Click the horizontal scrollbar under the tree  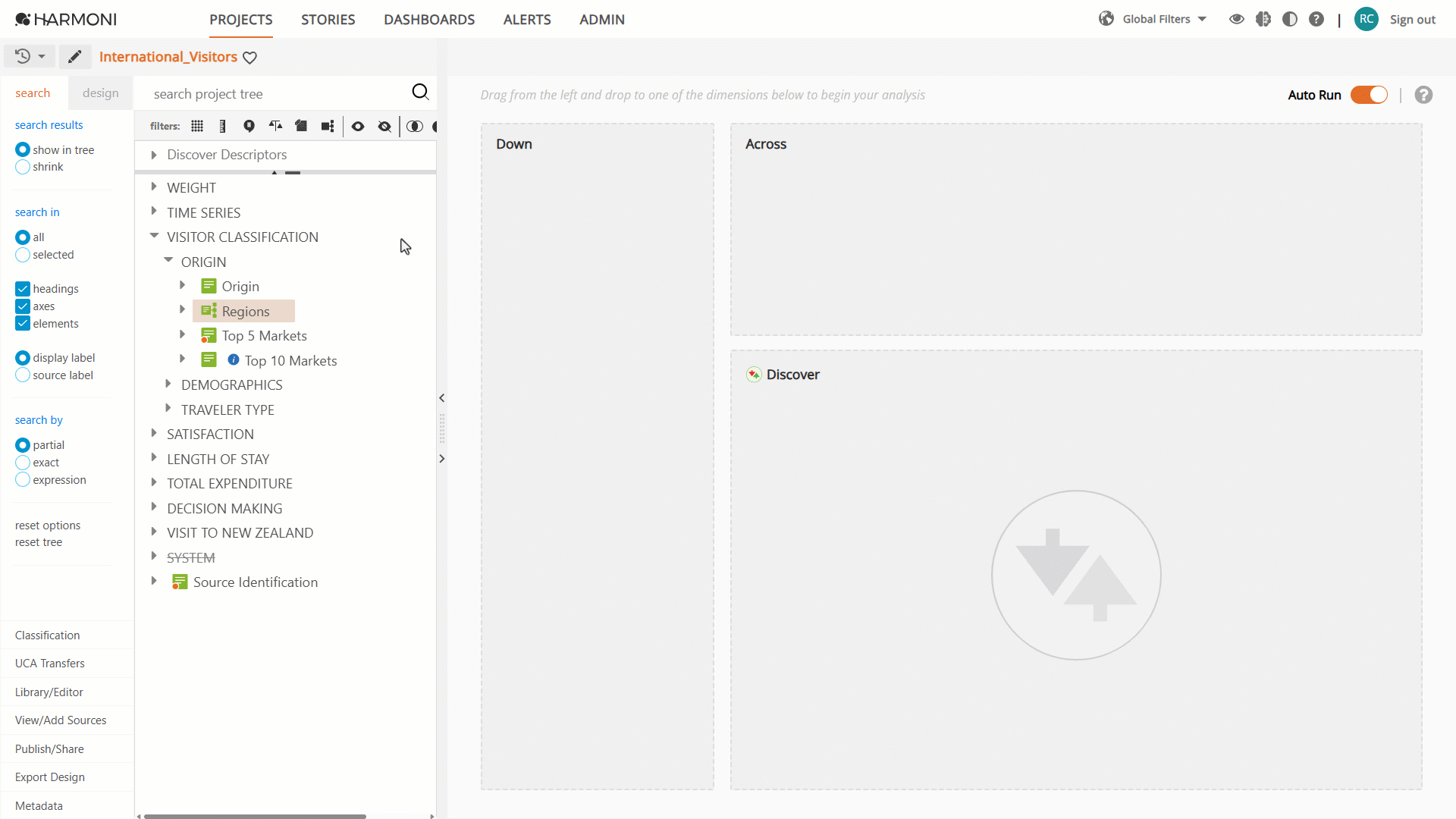[x=255, y=816]
